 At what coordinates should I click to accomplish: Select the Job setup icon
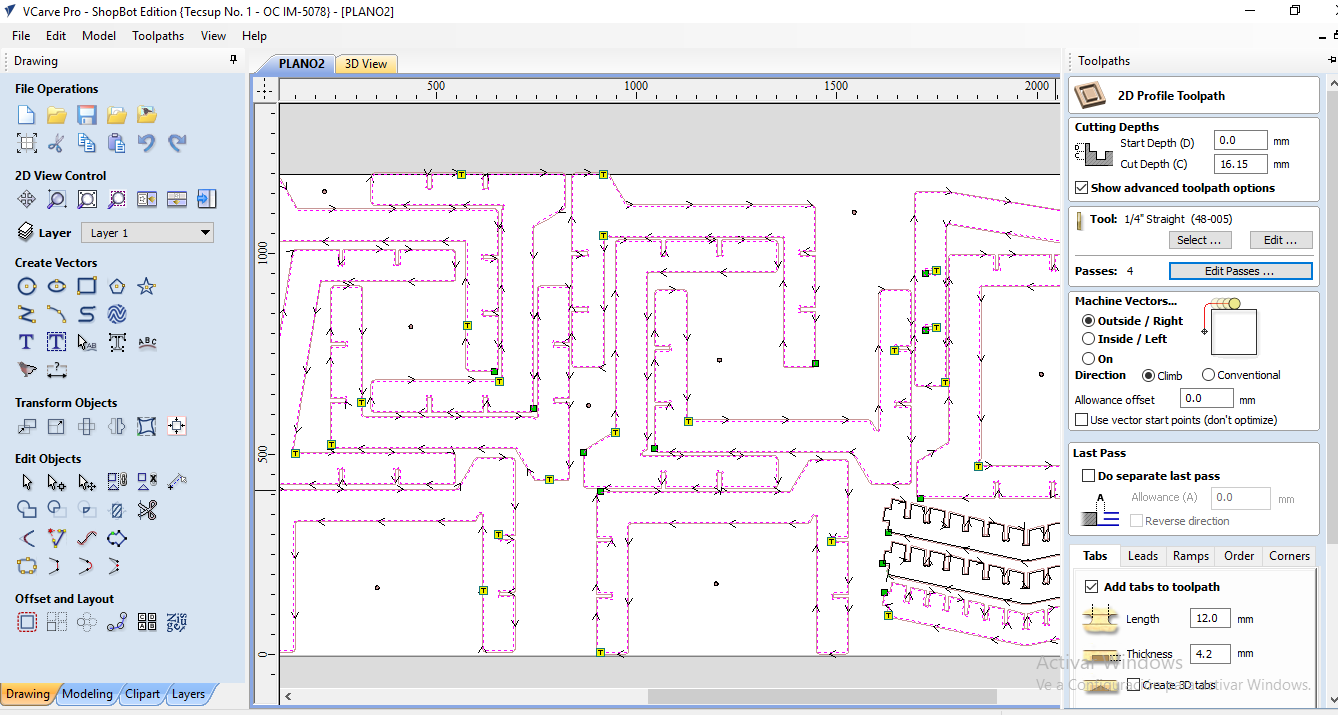(27, 143)
